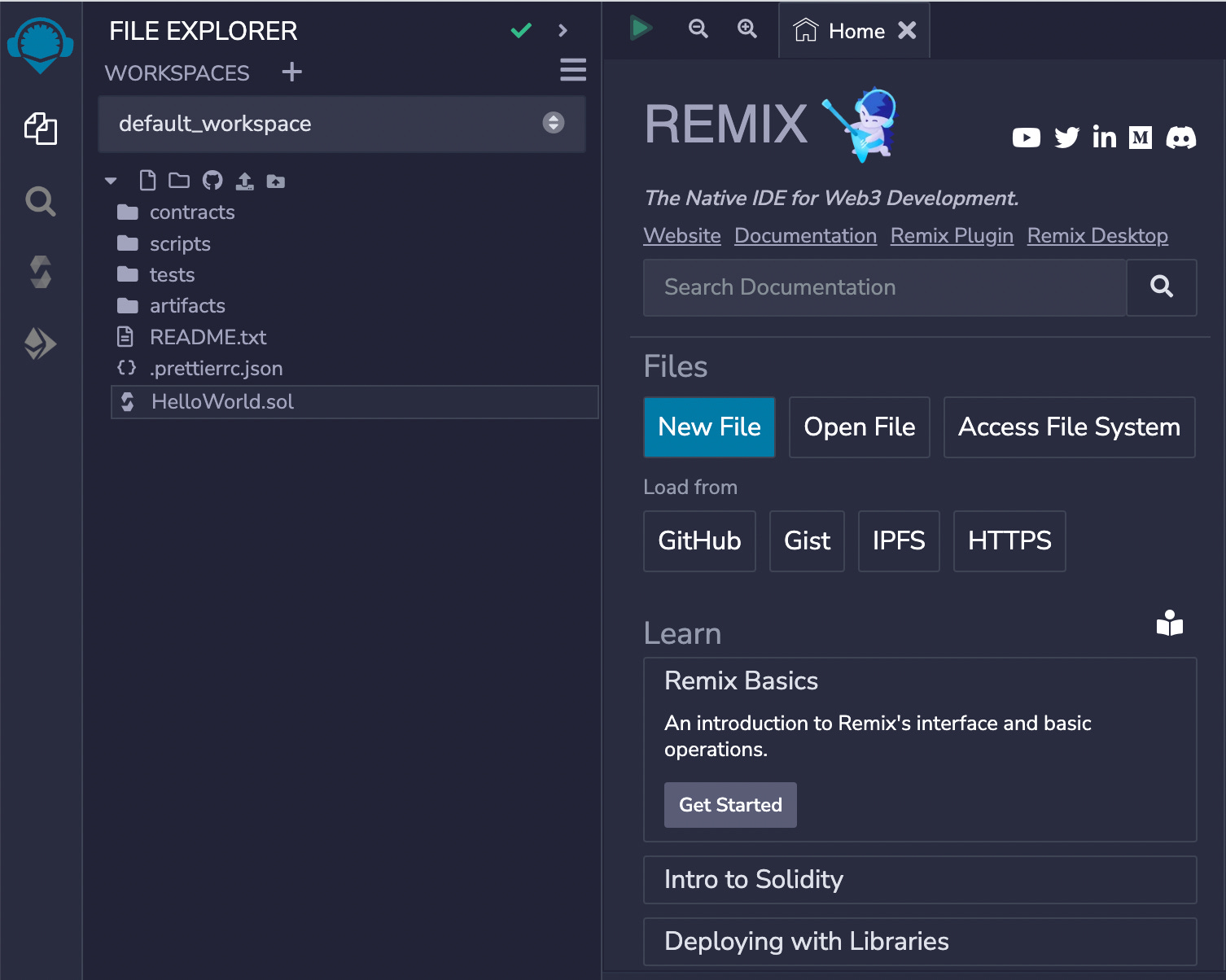Open README.txt file

[192, 337]
